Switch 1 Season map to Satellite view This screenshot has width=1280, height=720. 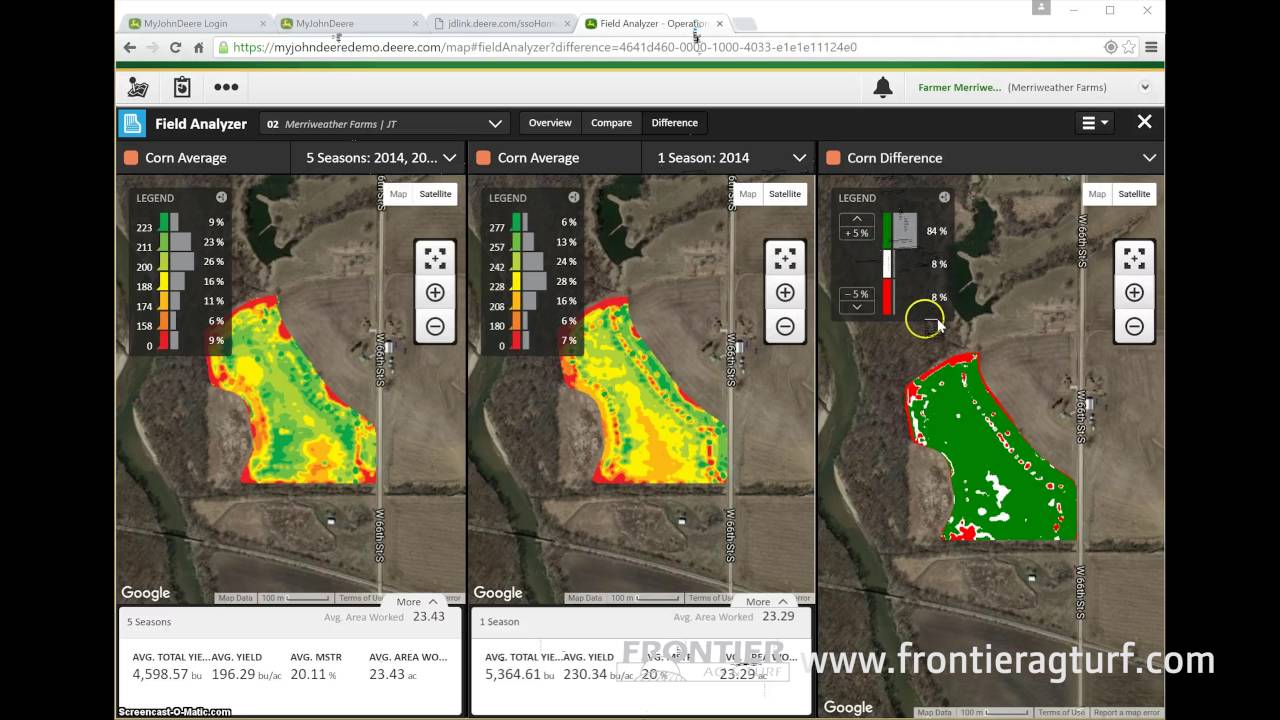(x=785, y=194)
